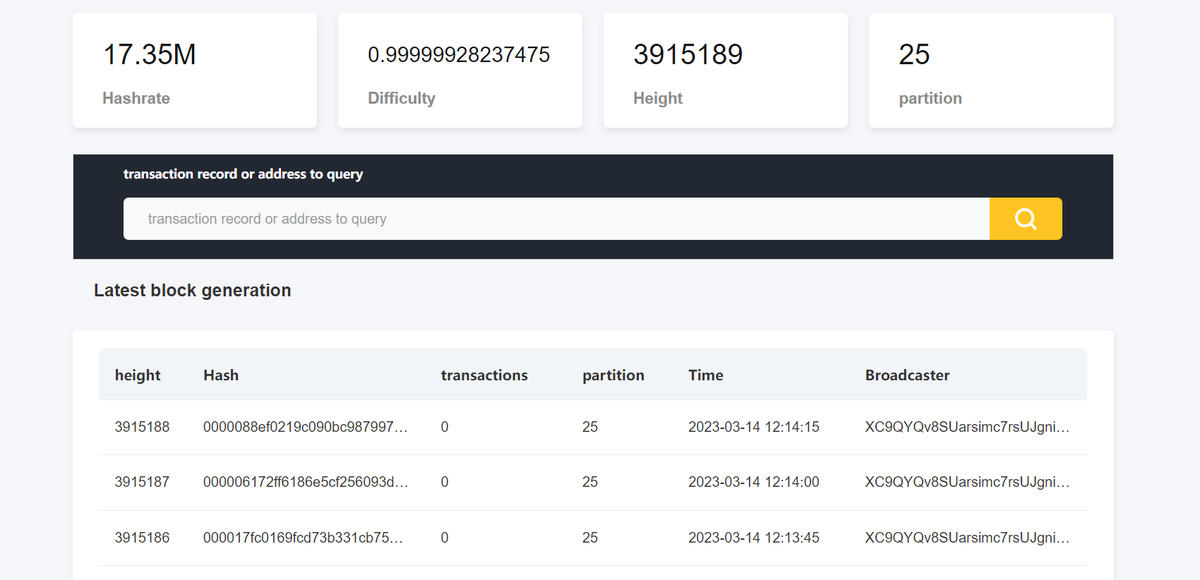Select the Broadcaster link on block 3915188
Image resolution: width=1200 pixels, height=580 pixels.
967,426
